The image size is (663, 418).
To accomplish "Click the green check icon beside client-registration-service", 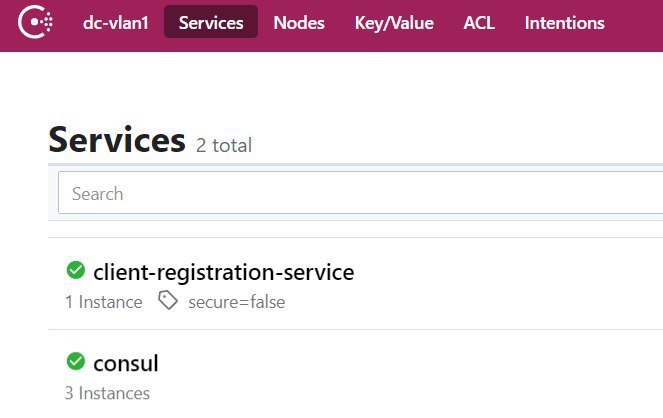I will [x=76, y=270].
